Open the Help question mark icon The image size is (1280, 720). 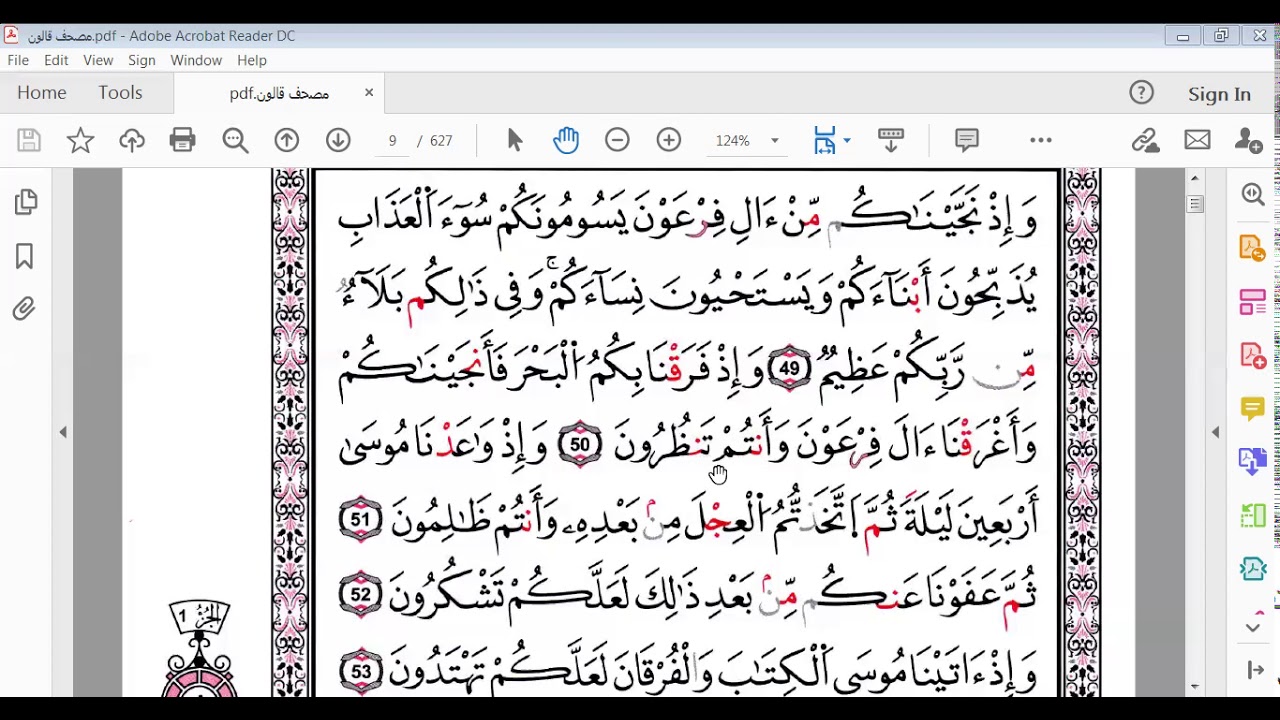(x=1141, y=93)
